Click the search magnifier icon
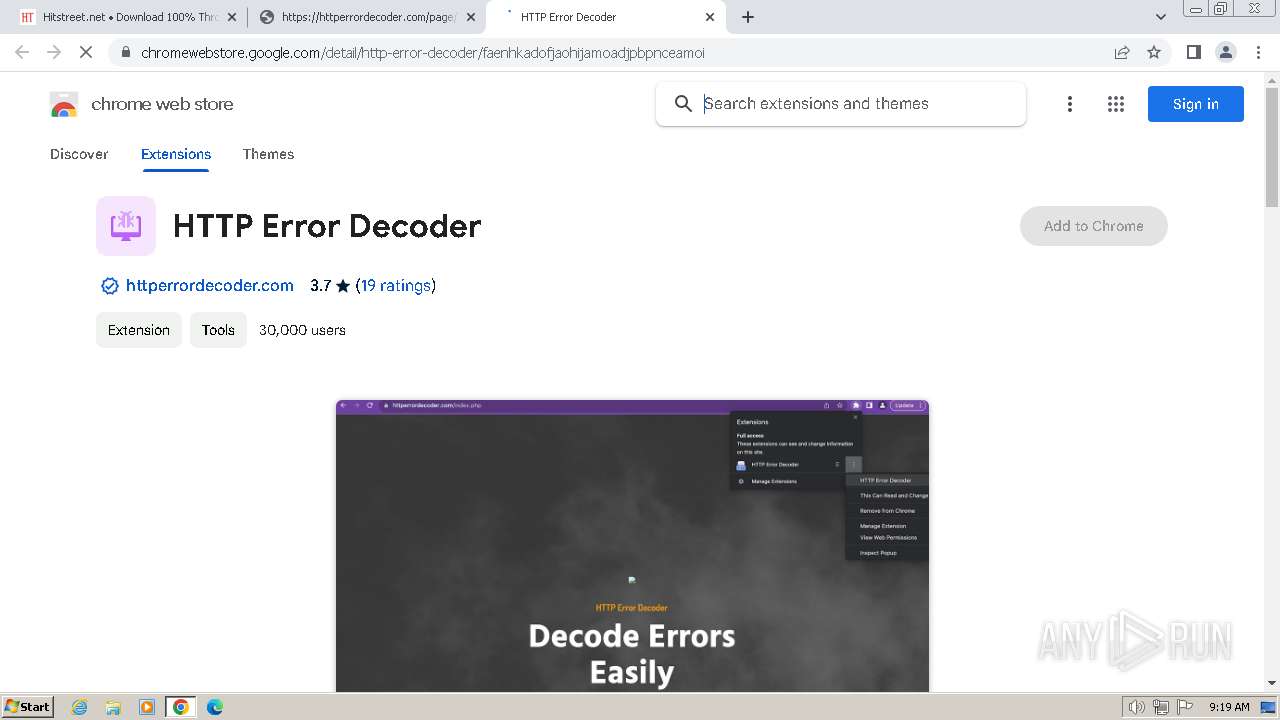1280x720 pixels. pos(683,104)
